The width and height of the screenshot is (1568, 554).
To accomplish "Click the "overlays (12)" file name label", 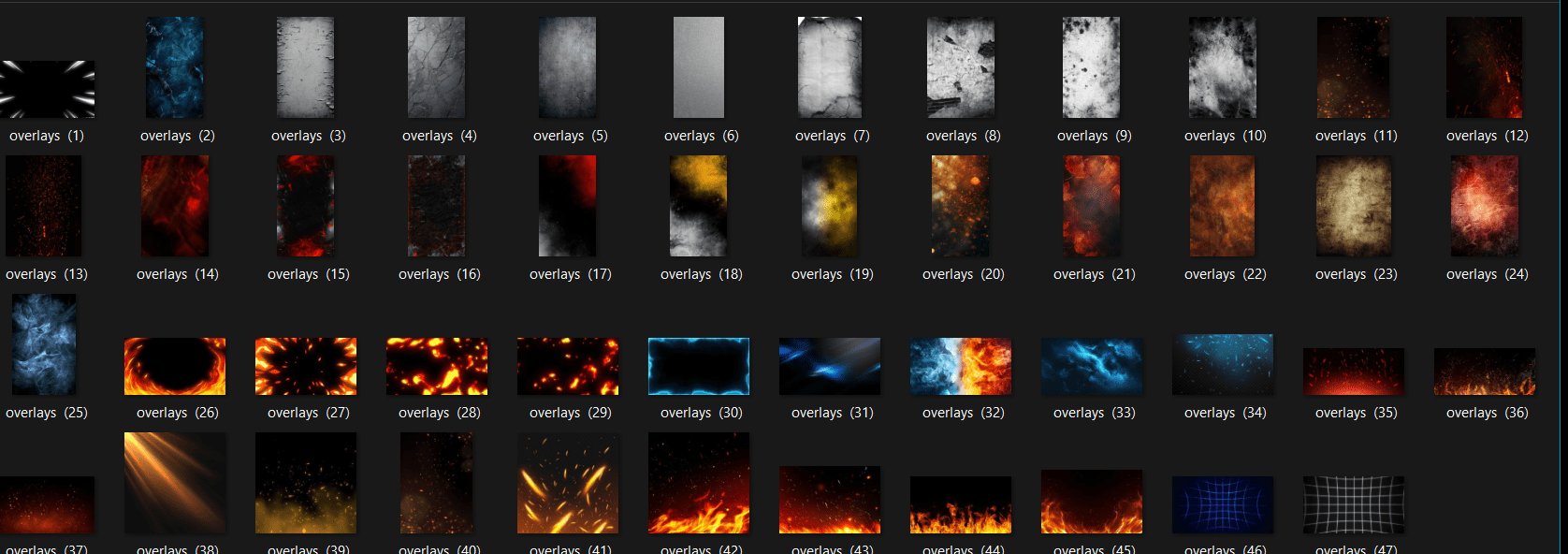I will [x=1487, y=136].
